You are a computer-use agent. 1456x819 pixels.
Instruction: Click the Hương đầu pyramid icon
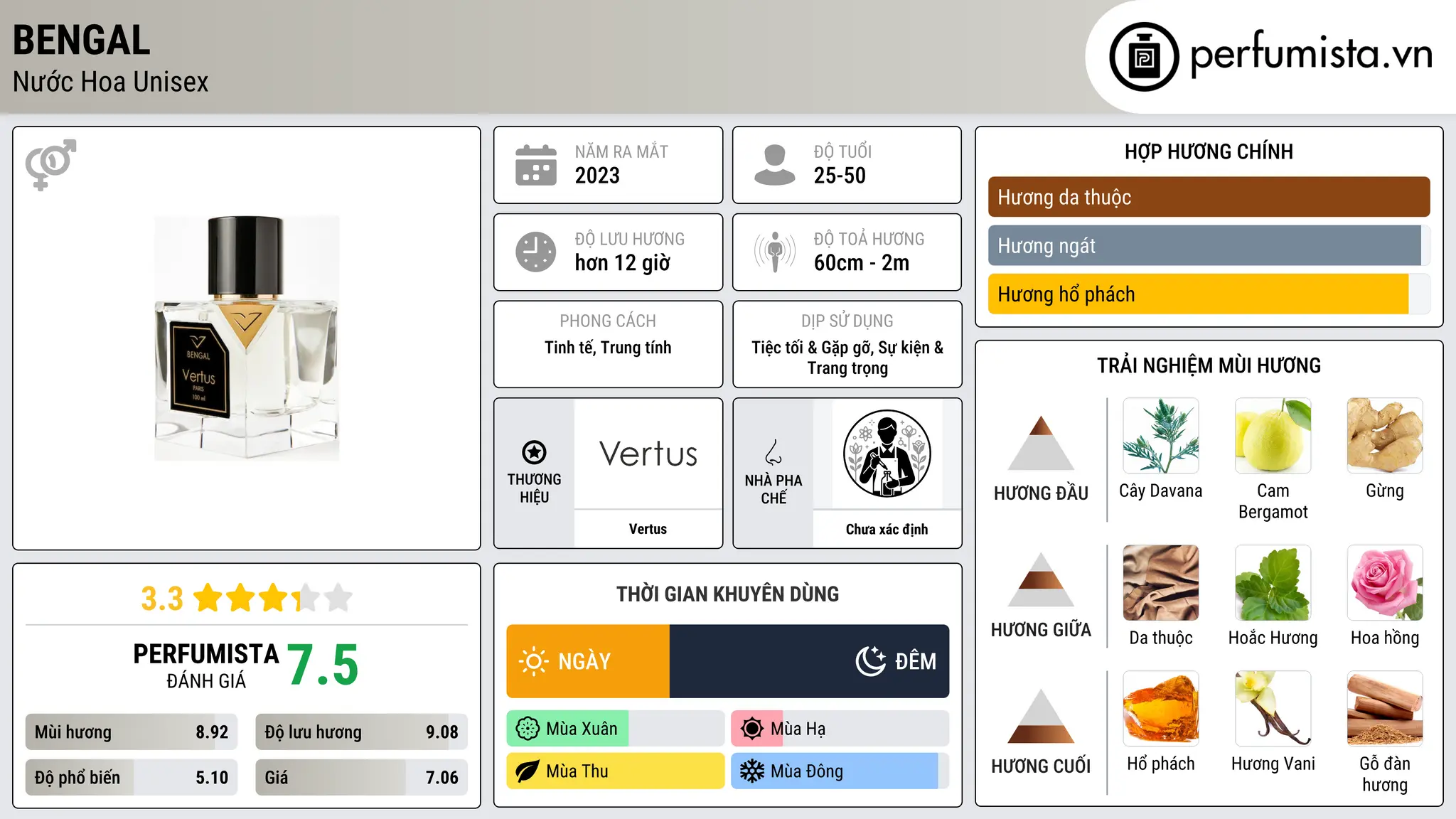coord(1041,443)
